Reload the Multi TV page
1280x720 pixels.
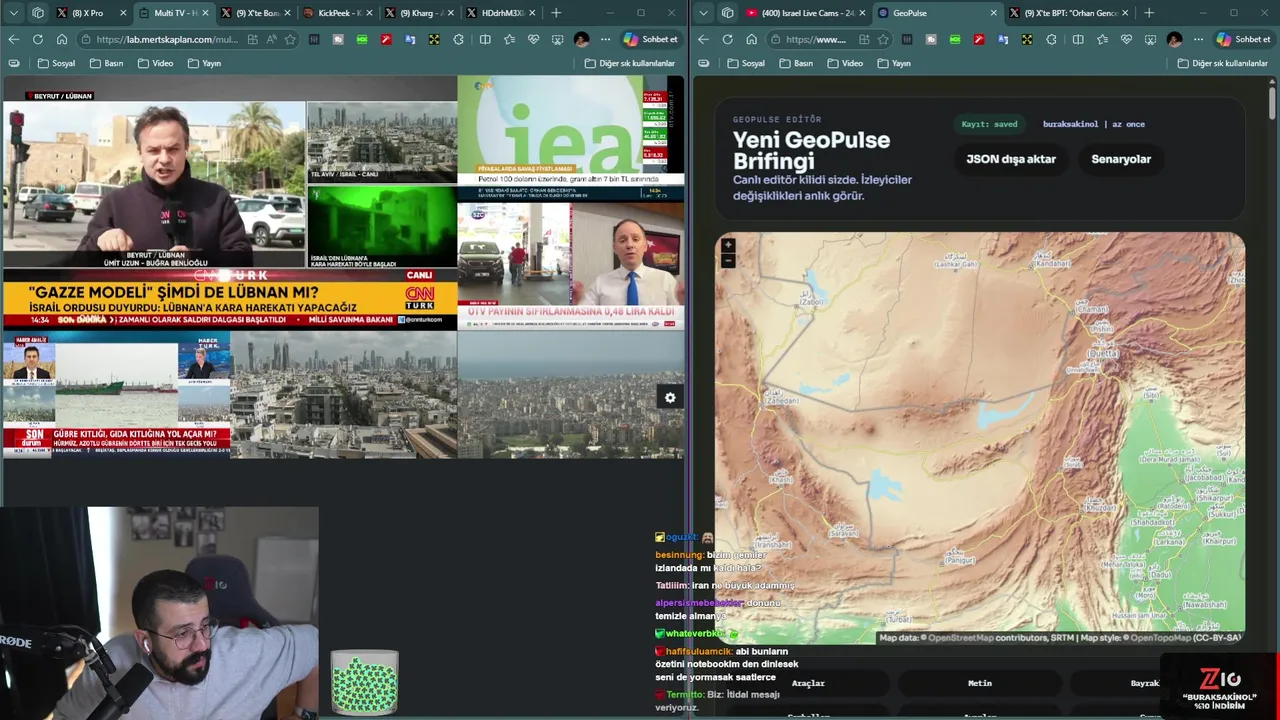37,39
